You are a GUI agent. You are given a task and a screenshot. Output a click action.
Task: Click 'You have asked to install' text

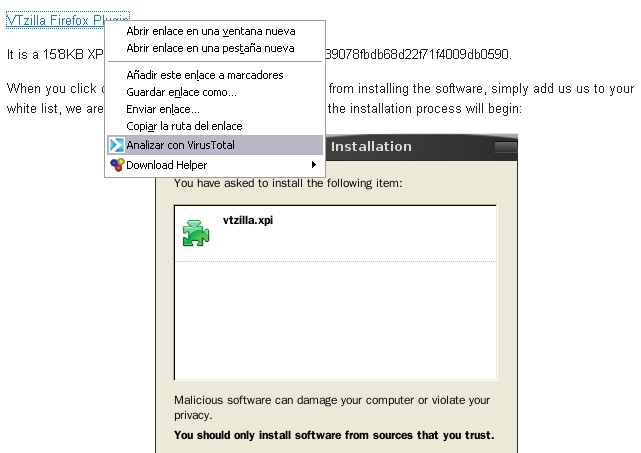pos(288,183)
